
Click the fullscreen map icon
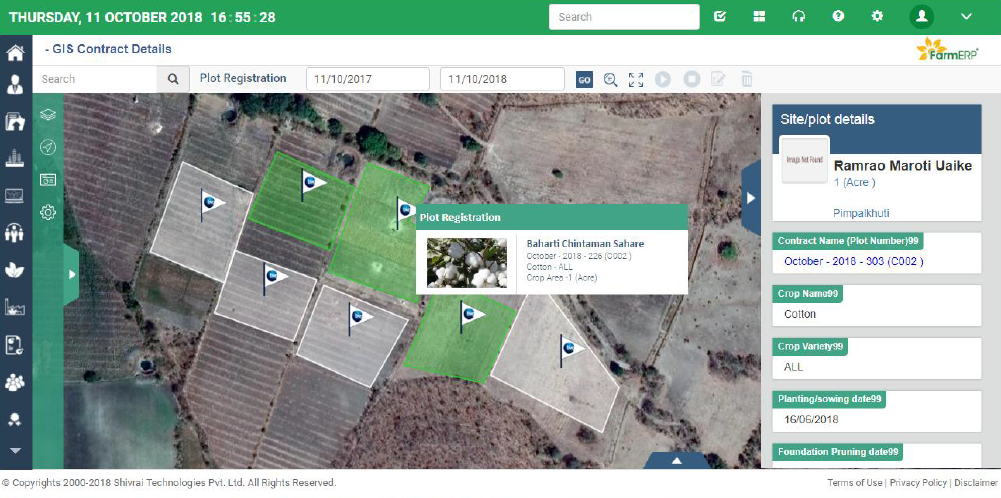636,79
